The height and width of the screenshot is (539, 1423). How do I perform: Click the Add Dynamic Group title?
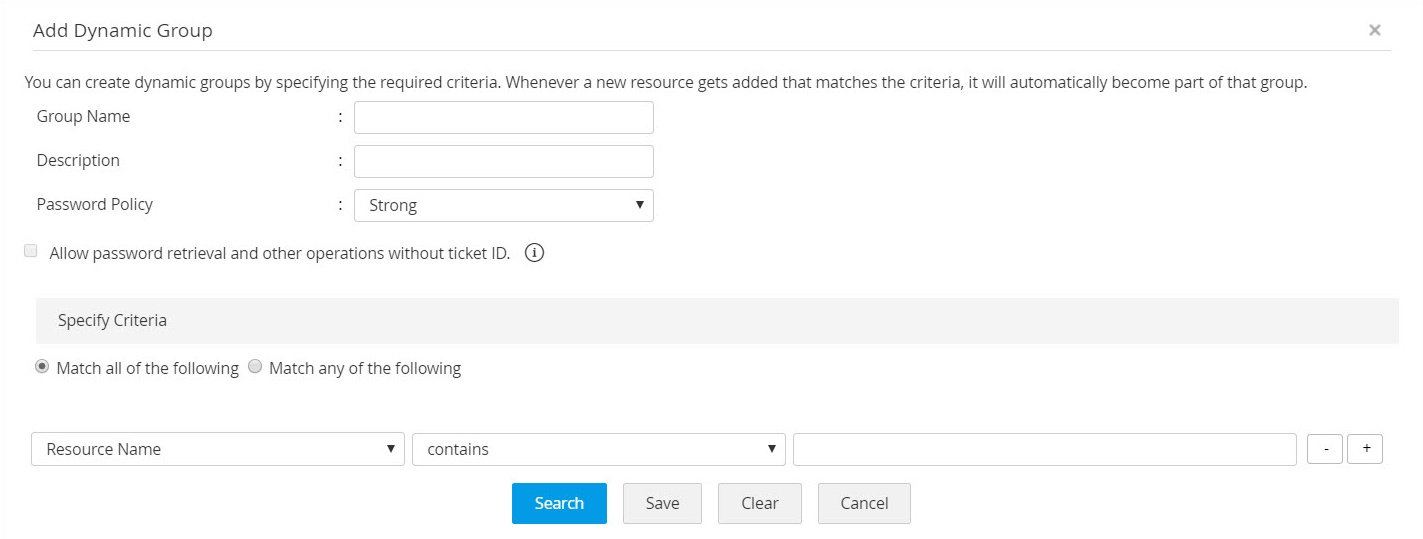[123, 30]
